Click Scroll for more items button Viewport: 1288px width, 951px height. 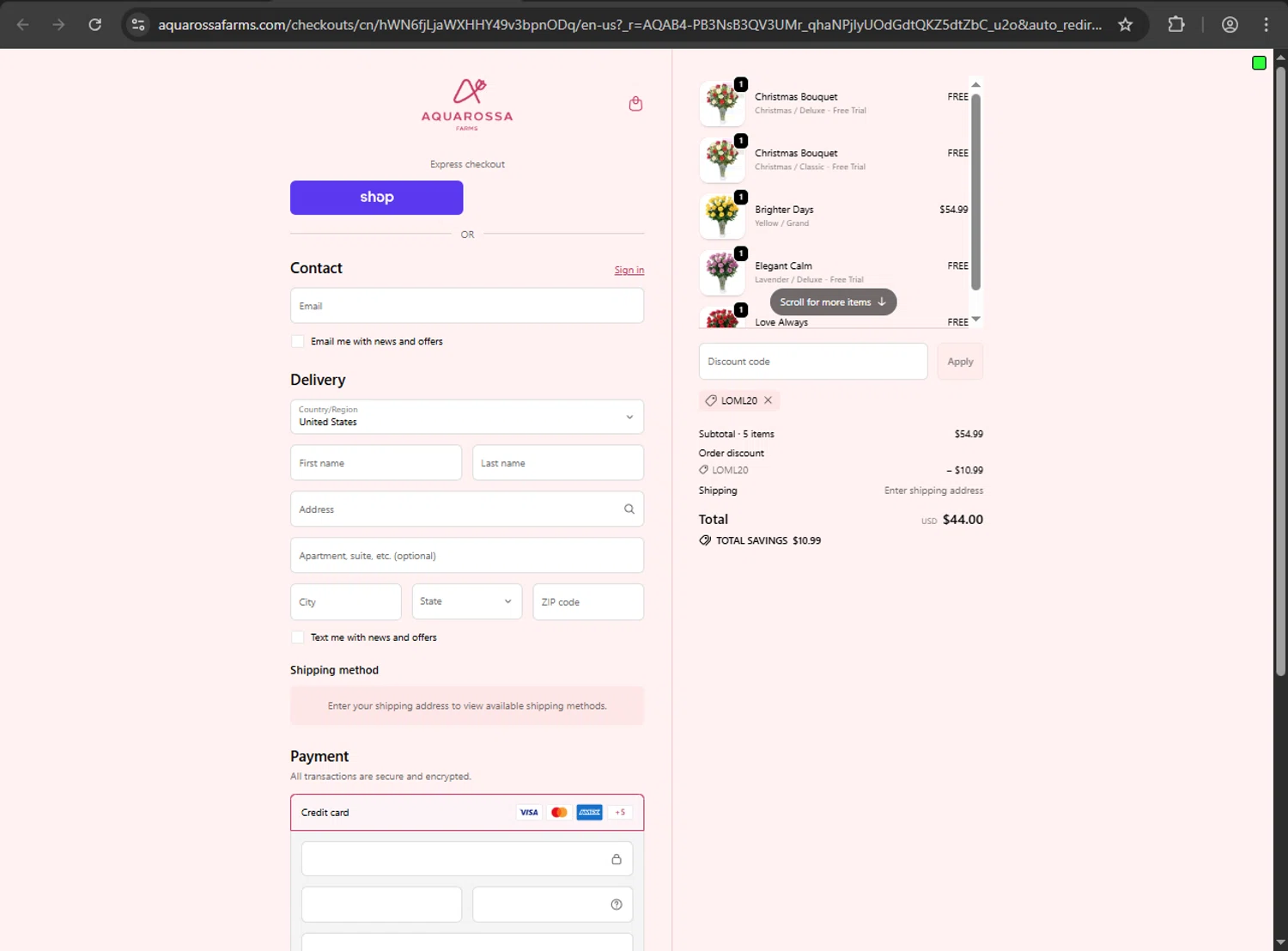[x=833, y=302]
